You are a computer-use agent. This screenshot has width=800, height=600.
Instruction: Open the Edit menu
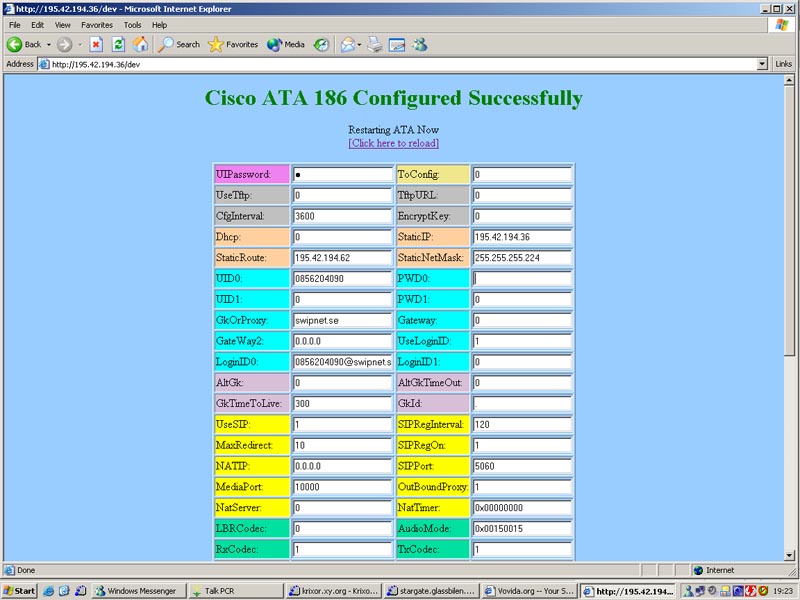[x=37, y=25]
